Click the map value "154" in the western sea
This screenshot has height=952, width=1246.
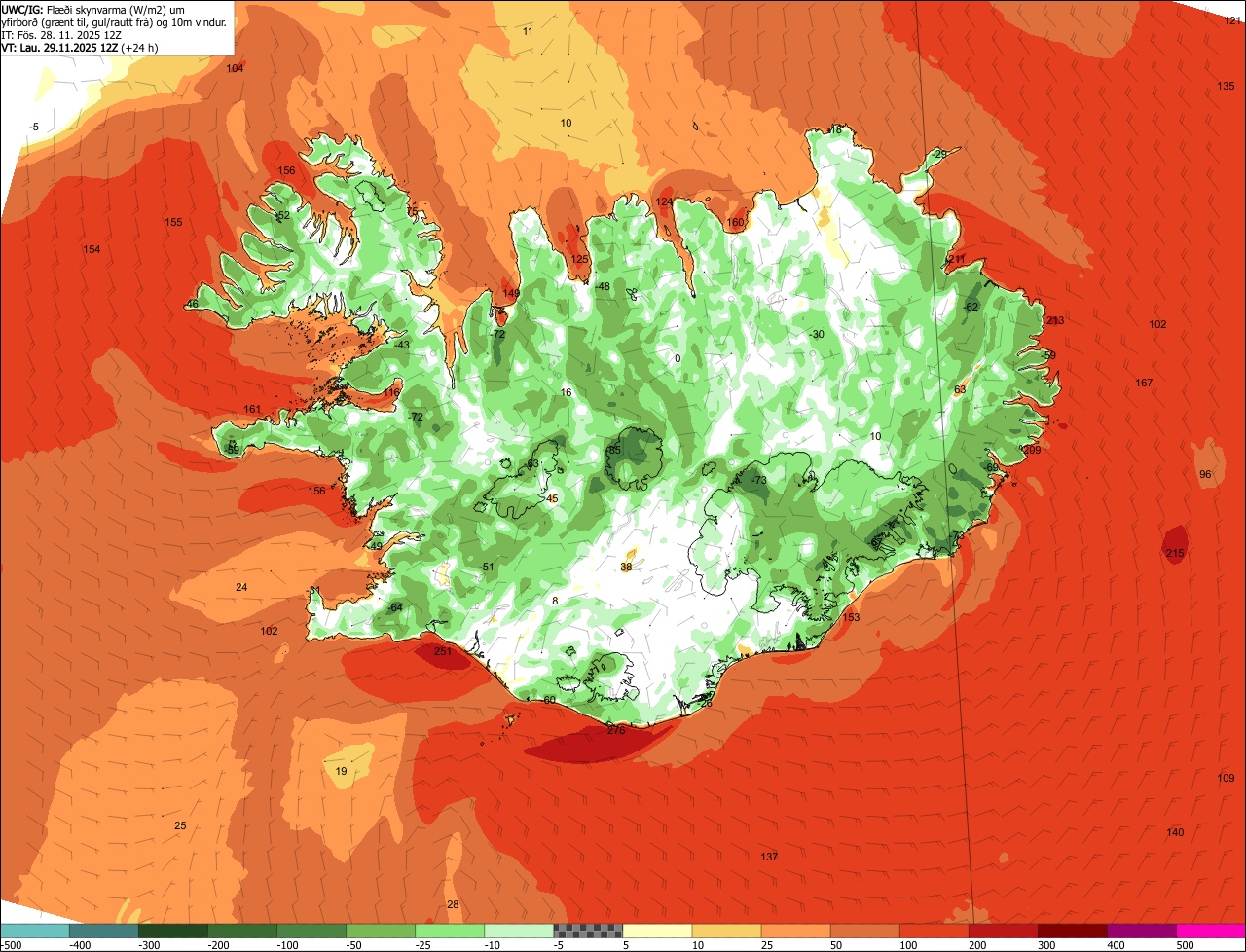[x=92, y=250]
